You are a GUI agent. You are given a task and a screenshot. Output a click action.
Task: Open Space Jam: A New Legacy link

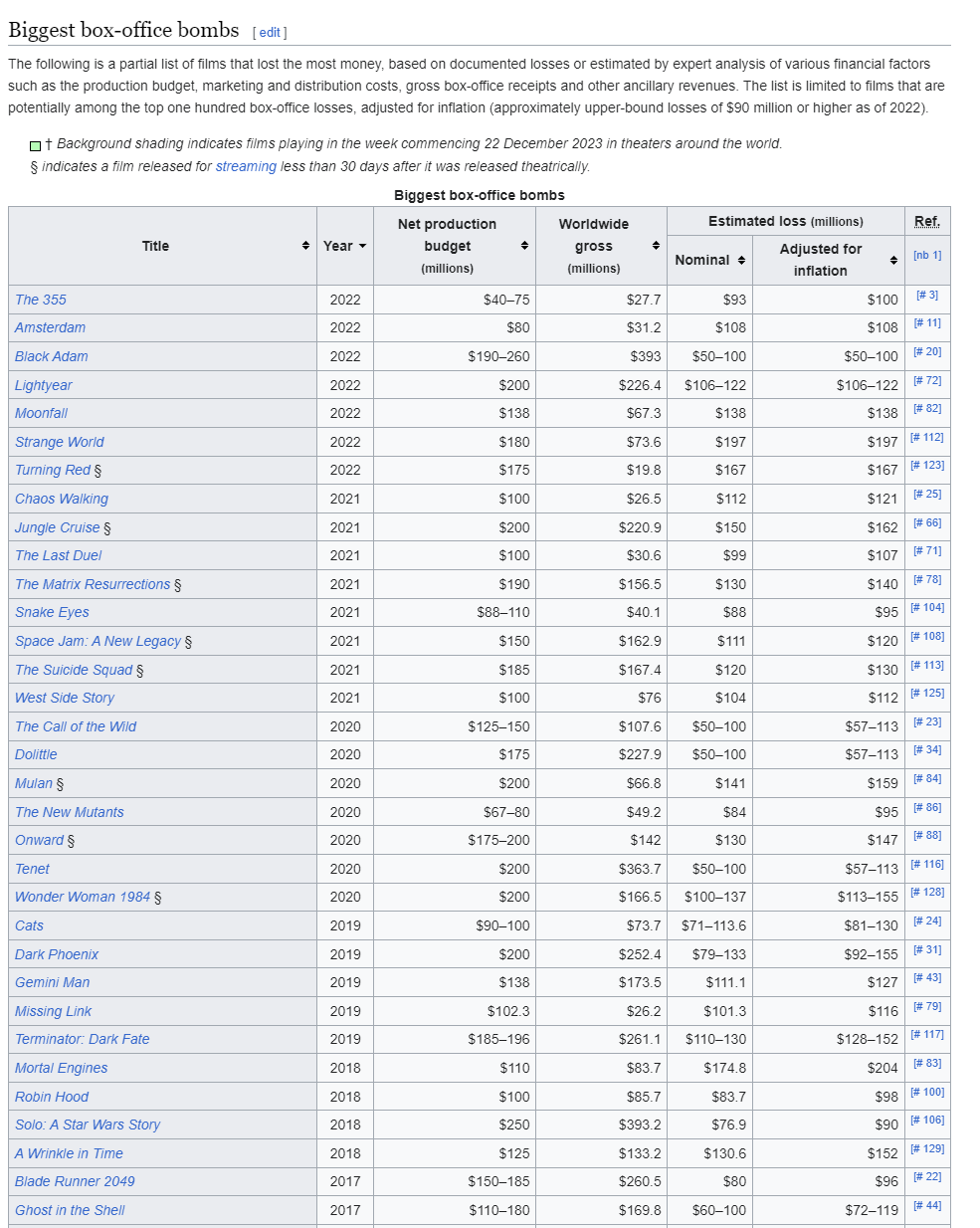pyautogui.click(x=98, y=641)
